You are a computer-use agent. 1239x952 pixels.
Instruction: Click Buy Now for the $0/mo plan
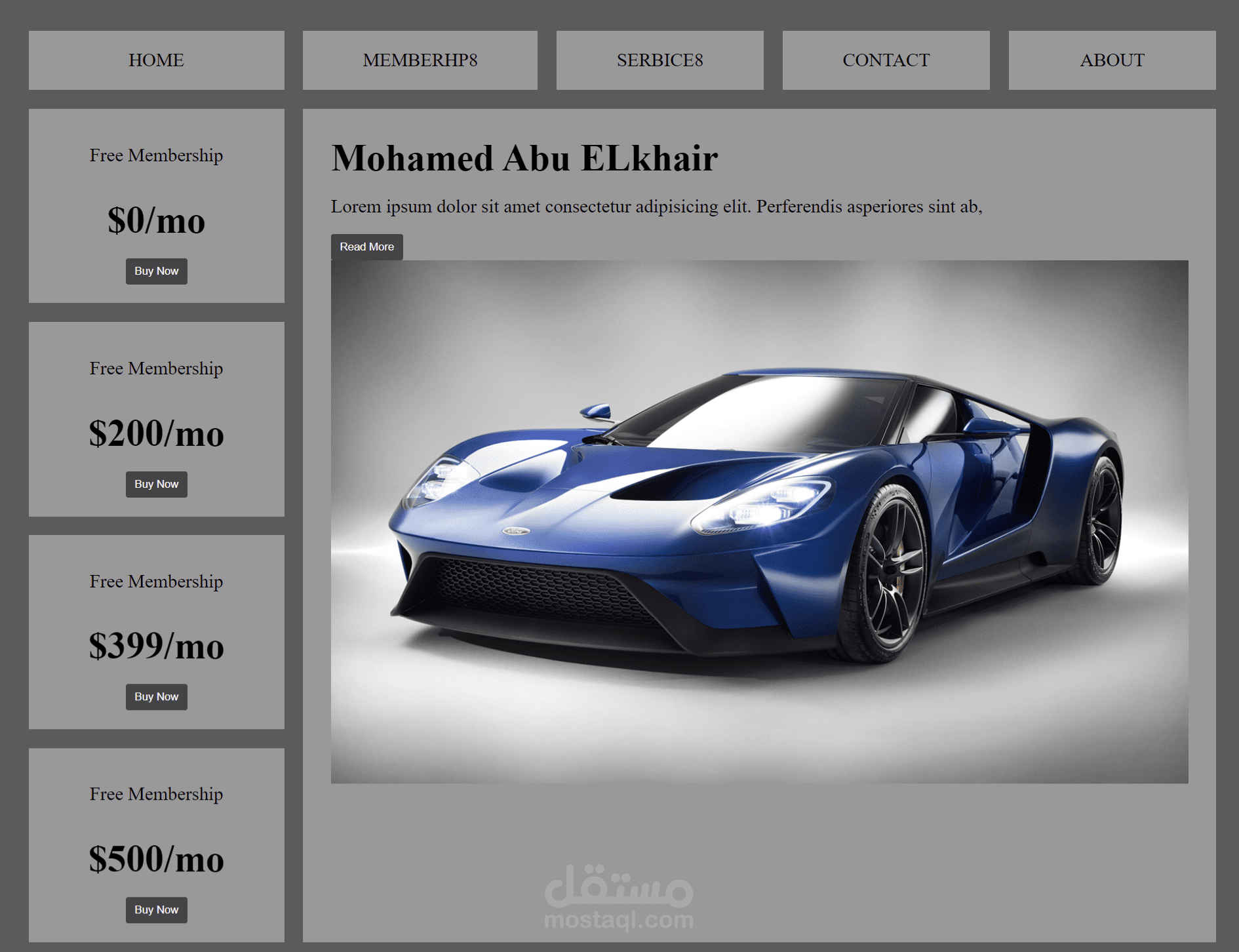[x=156, y=271]
